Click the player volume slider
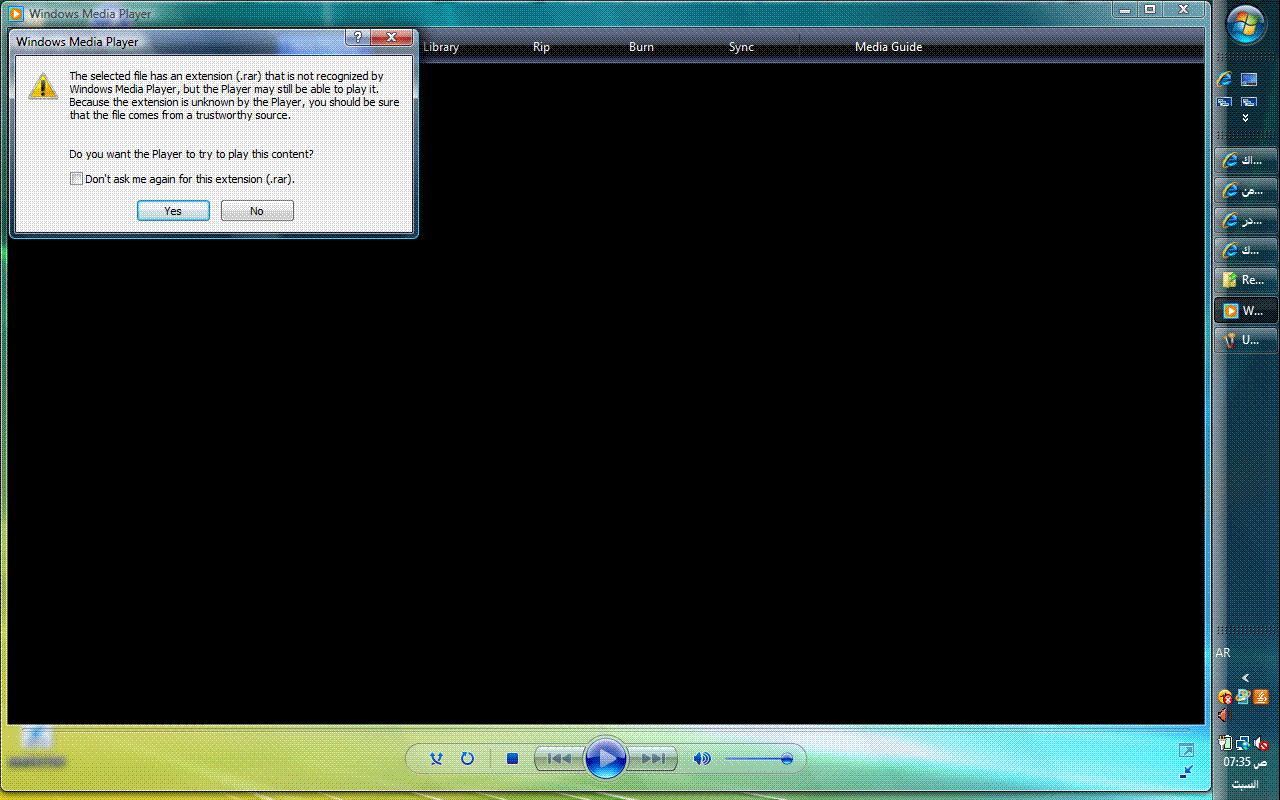1280x800 pixels. 758,759
